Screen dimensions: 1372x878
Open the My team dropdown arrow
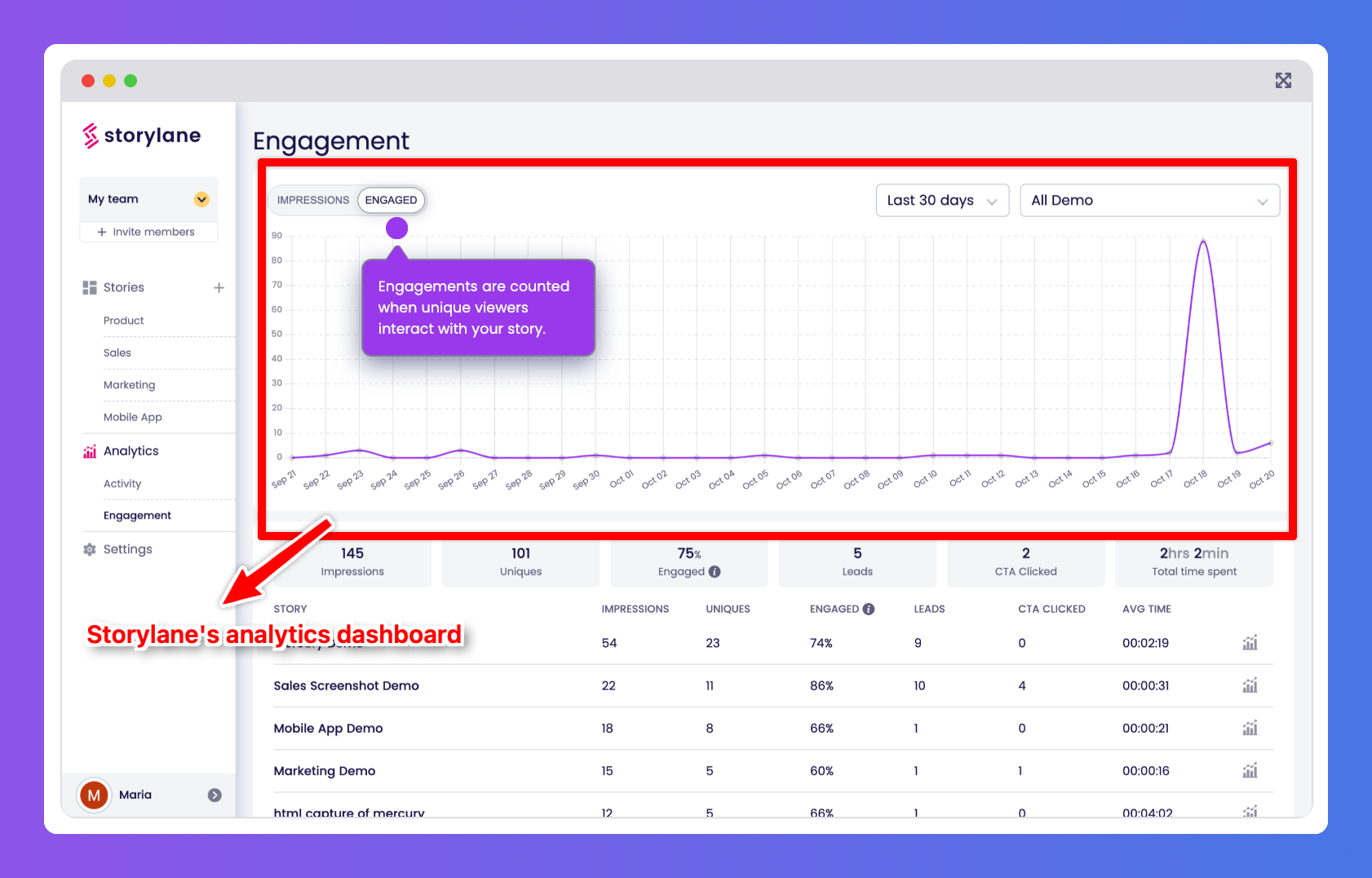coord(201,199)
